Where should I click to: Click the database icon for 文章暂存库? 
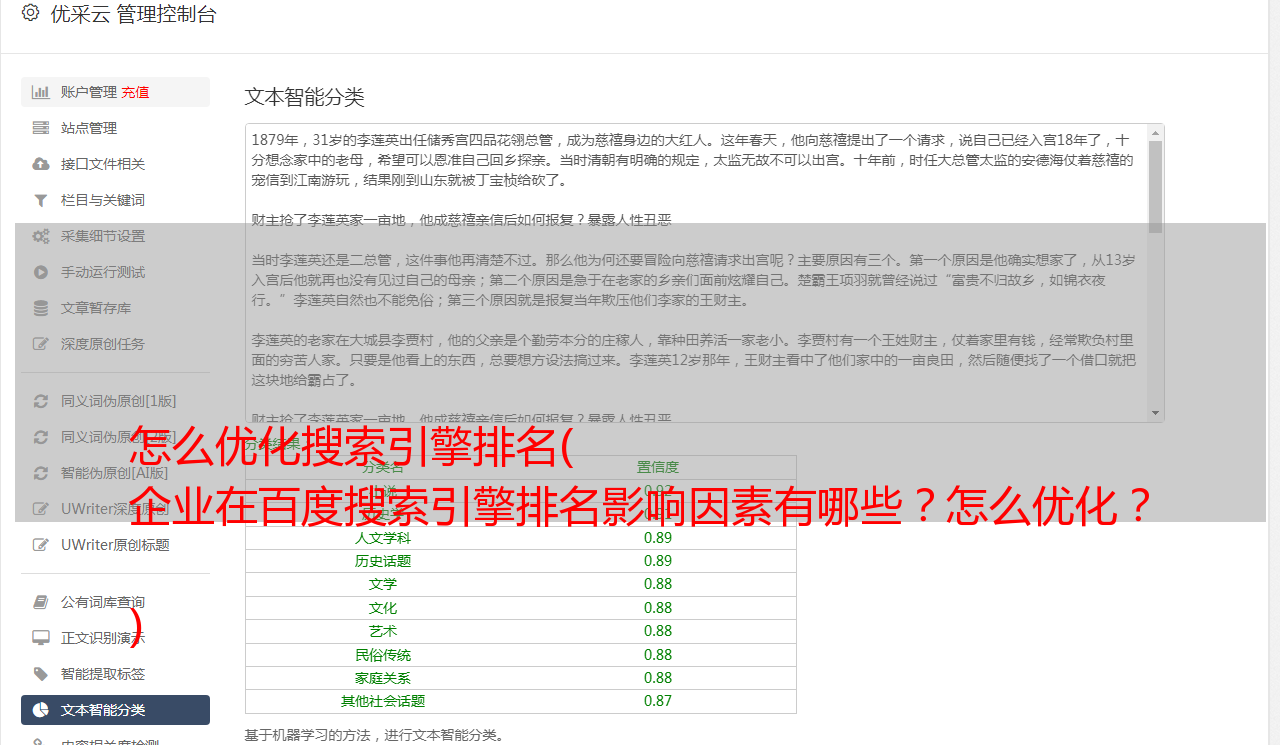point(41,308)
